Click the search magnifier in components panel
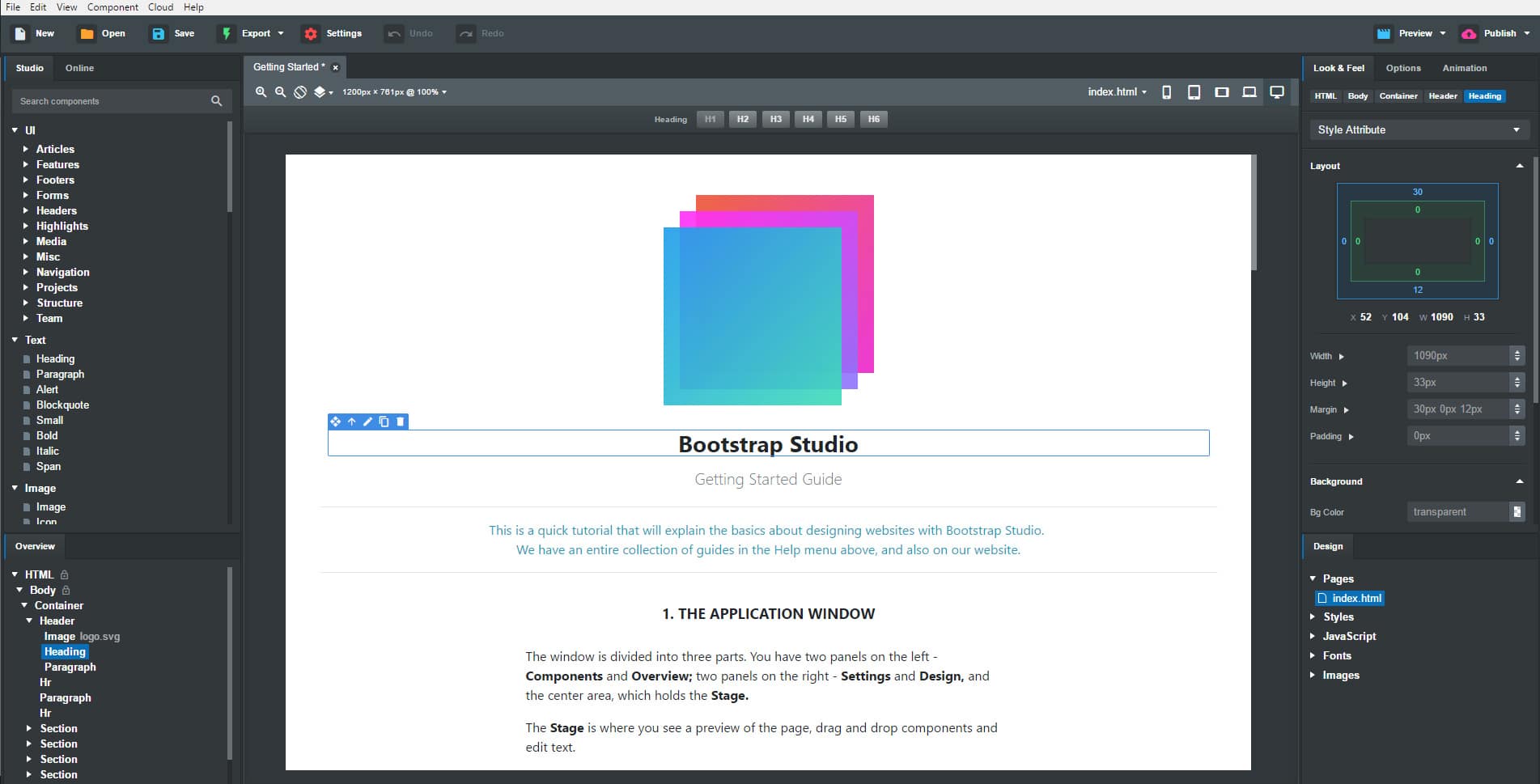The width and height of the screenshot is (1540, 784). coord(216,101)
